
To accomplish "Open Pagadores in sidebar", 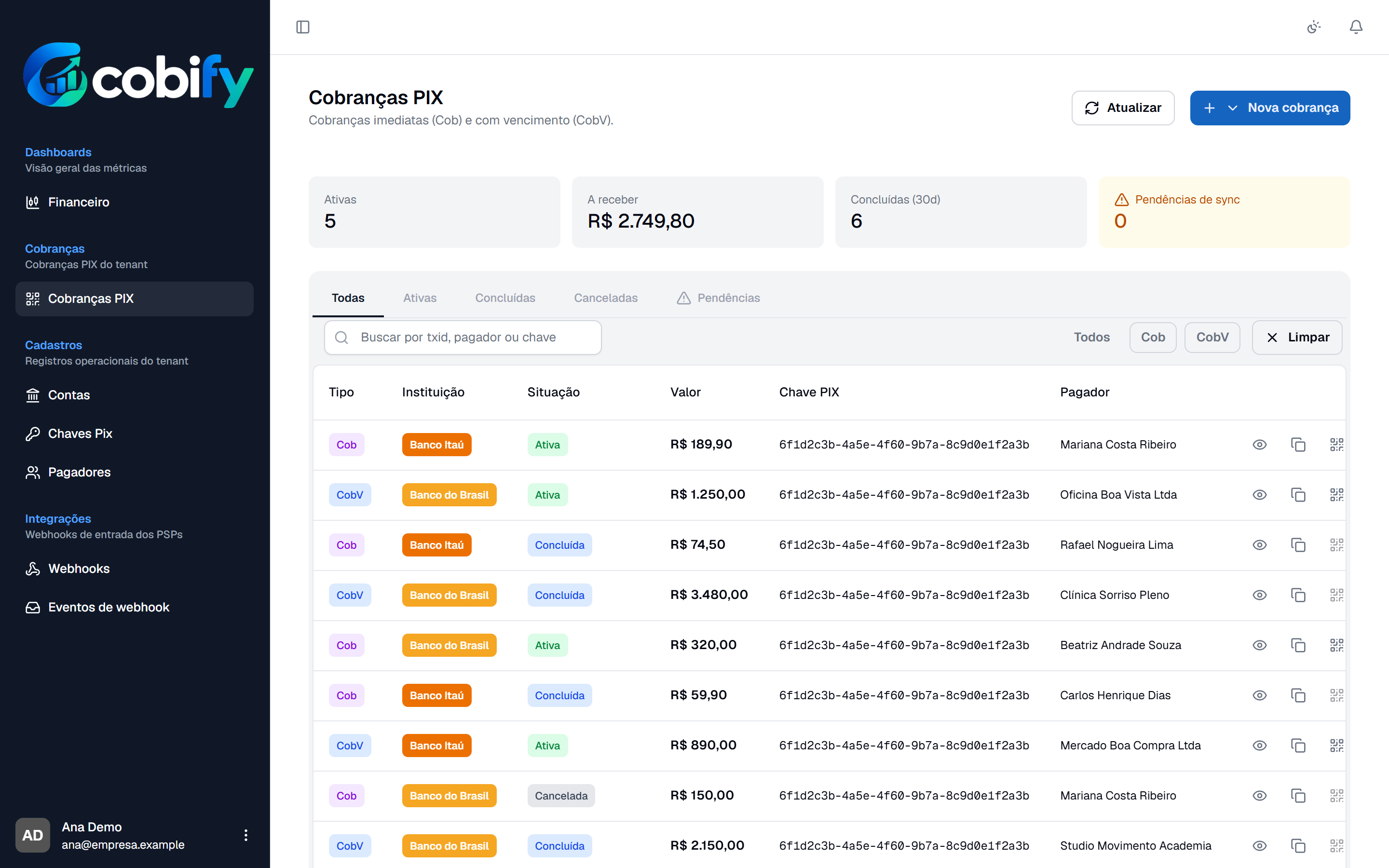I will pyautogui.click(x=134, y=472).
